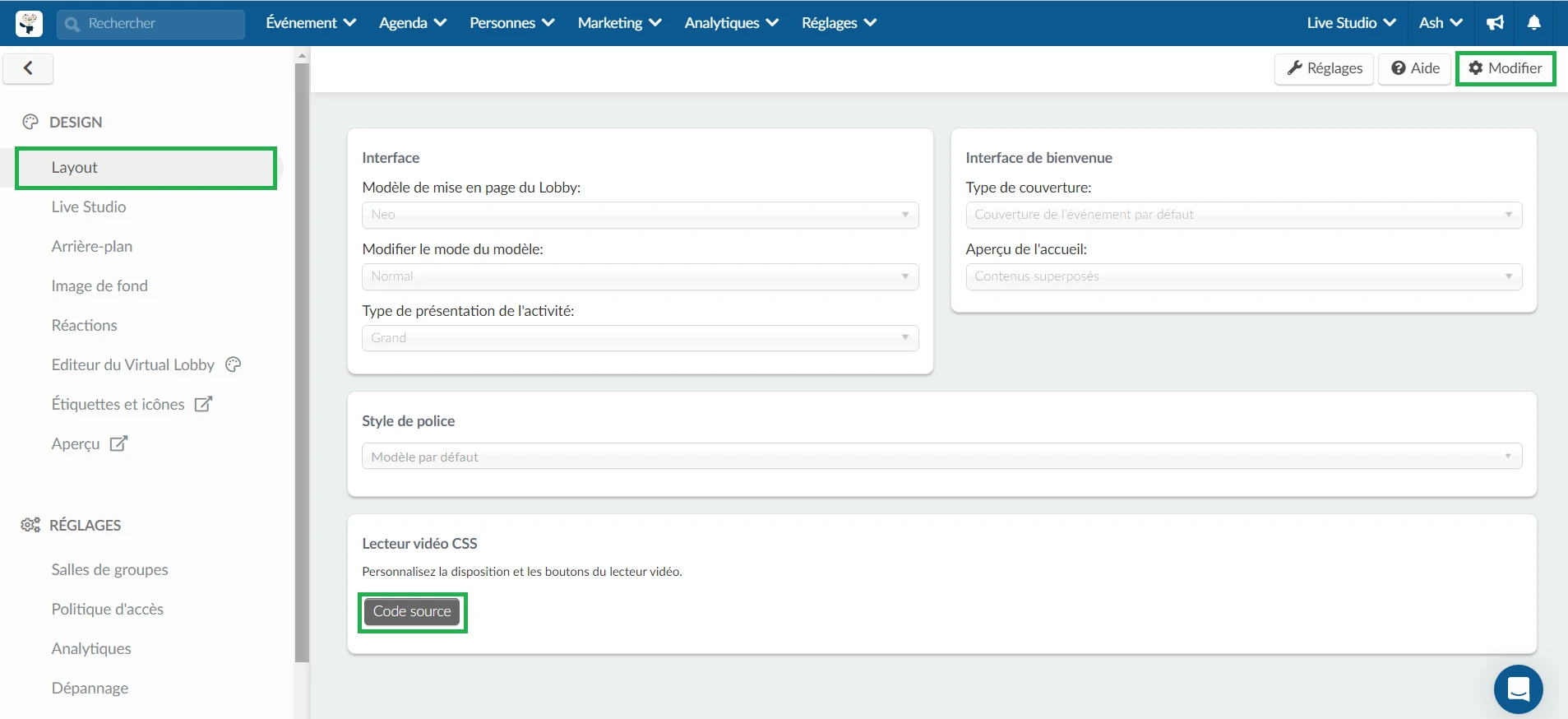
Task: Select Layout in sidebar
Action: pos(146,168)
